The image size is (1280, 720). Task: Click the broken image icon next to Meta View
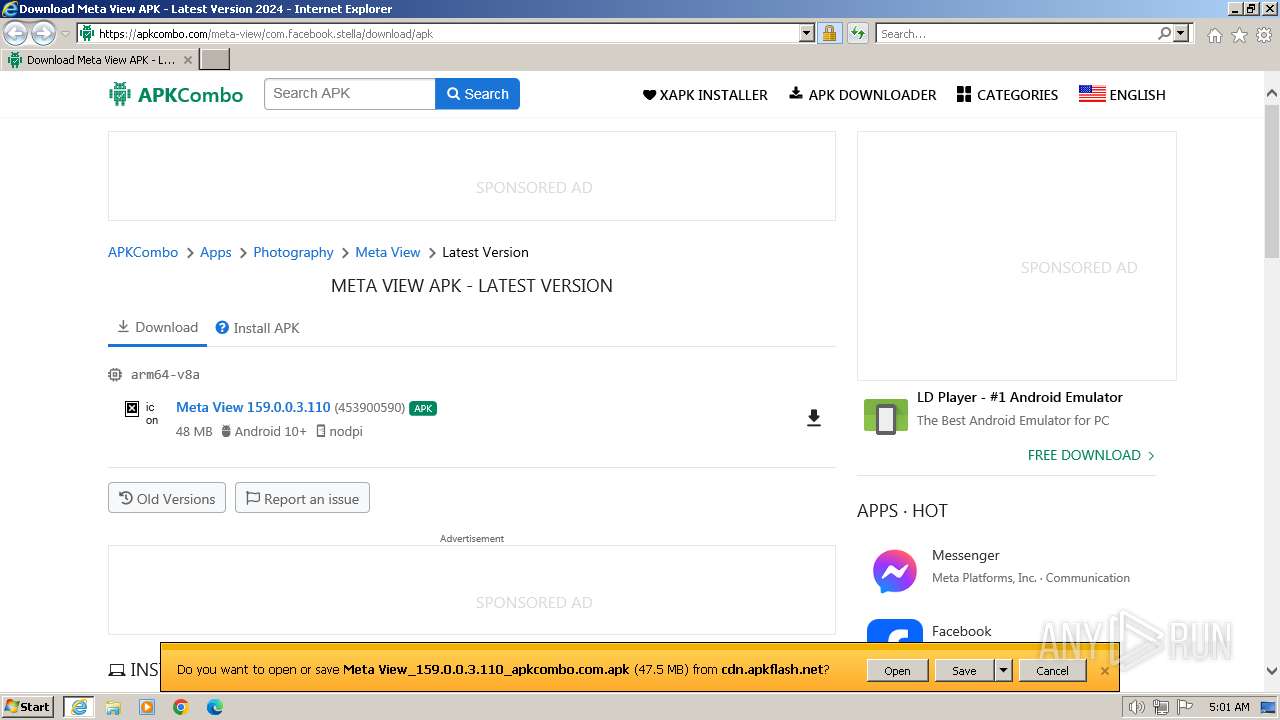131,408
